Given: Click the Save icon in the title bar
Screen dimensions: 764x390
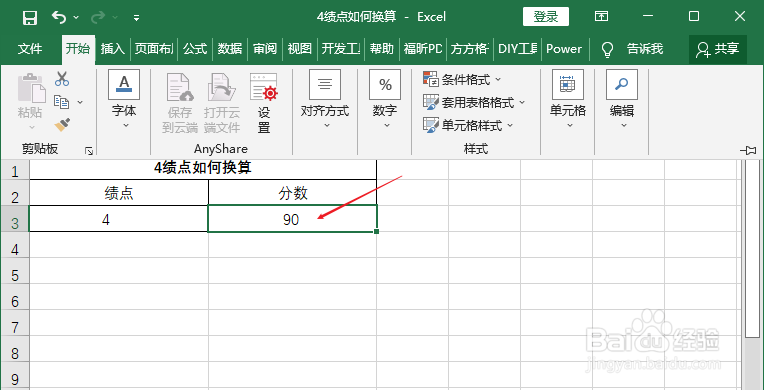Looking at the screenshot, I should (30, 18).
